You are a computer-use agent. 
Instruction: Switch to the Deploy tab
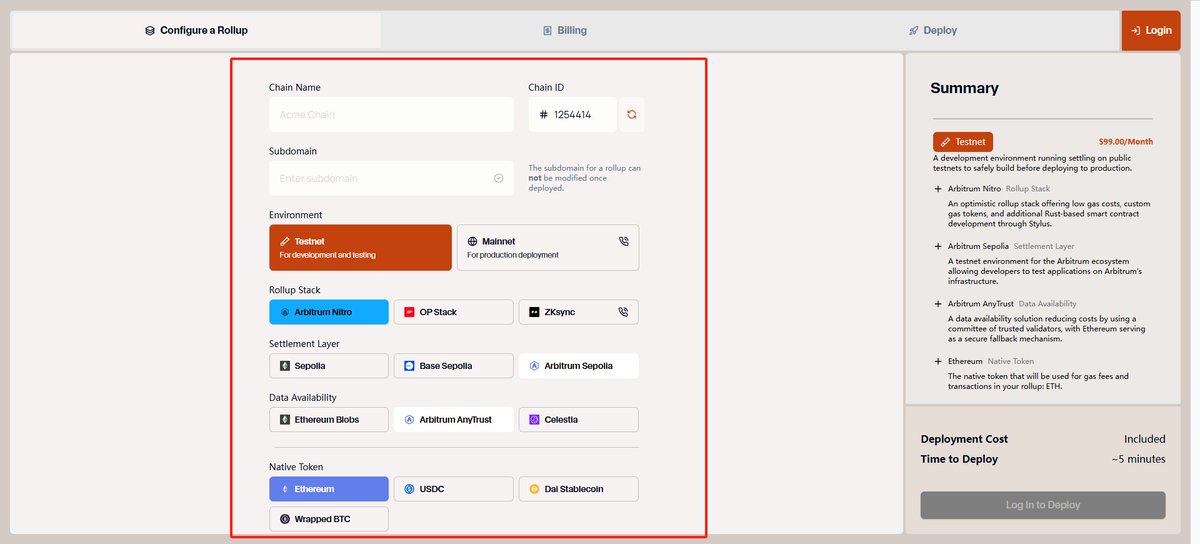933,30
